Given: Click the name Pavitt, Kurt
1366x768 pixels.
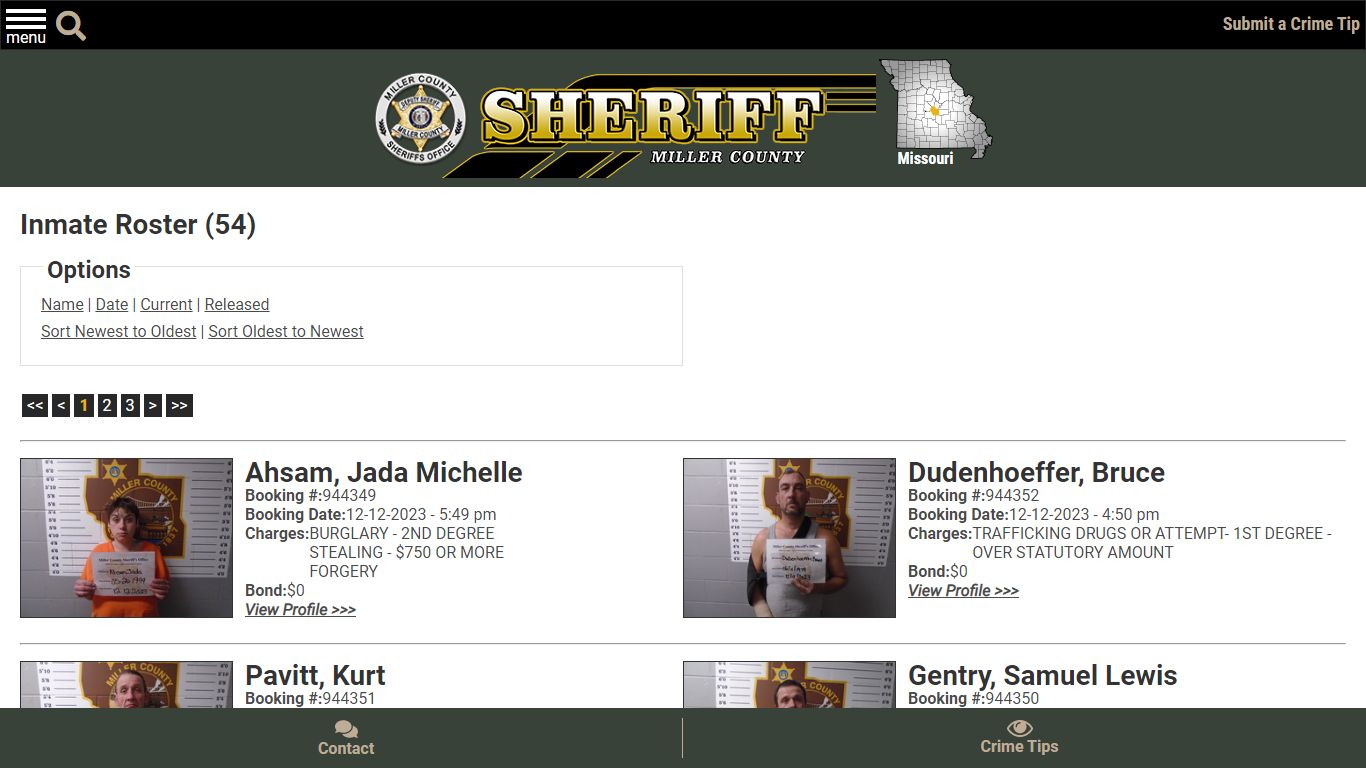Looking at the screenshot, I should 315,675.
